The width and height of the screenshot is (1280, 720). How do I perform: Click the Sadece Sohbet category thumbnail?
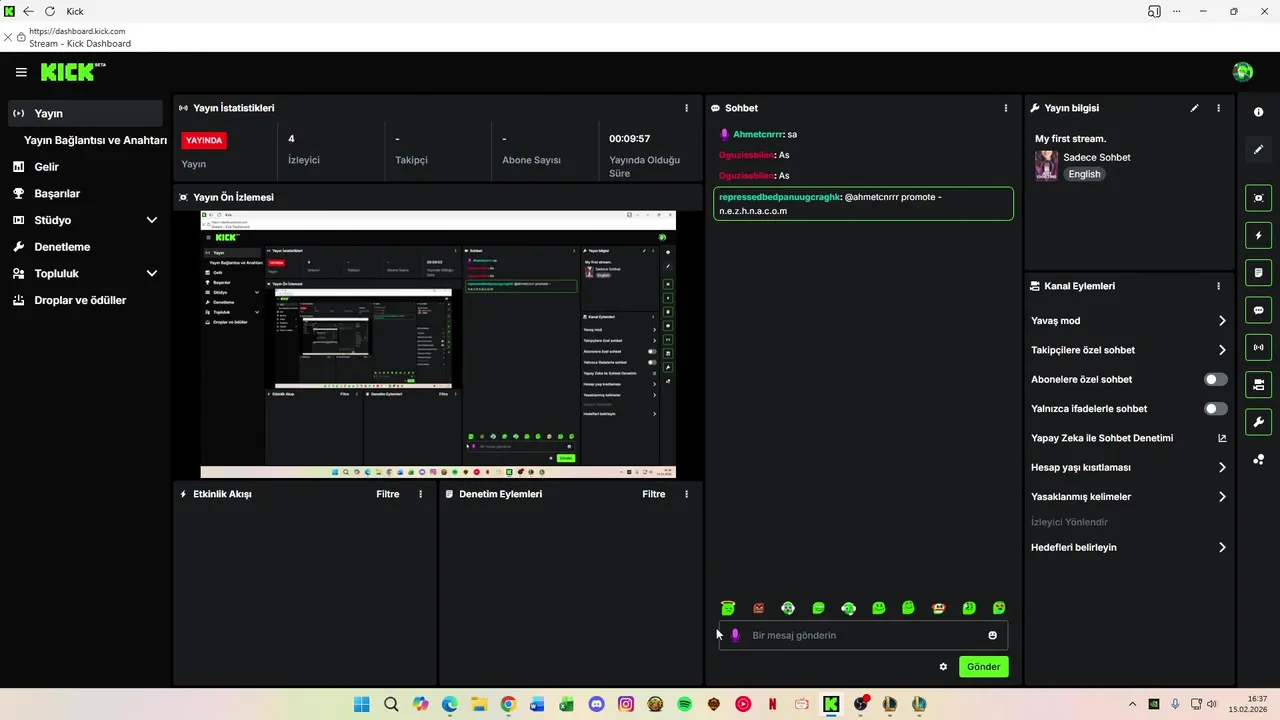pyautogui.click(x=1046, y=165)
